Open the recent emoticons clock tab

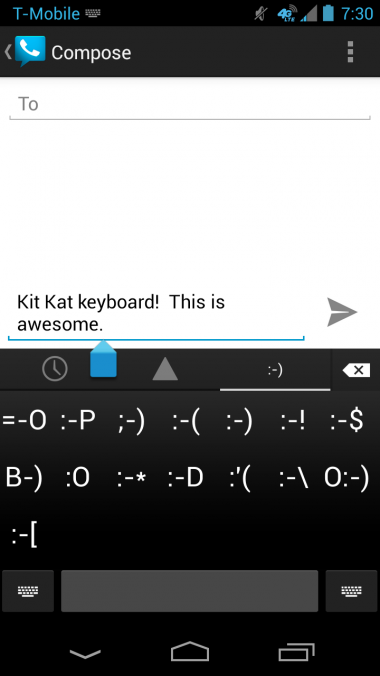pyautogui.click(x=55, y=369)
